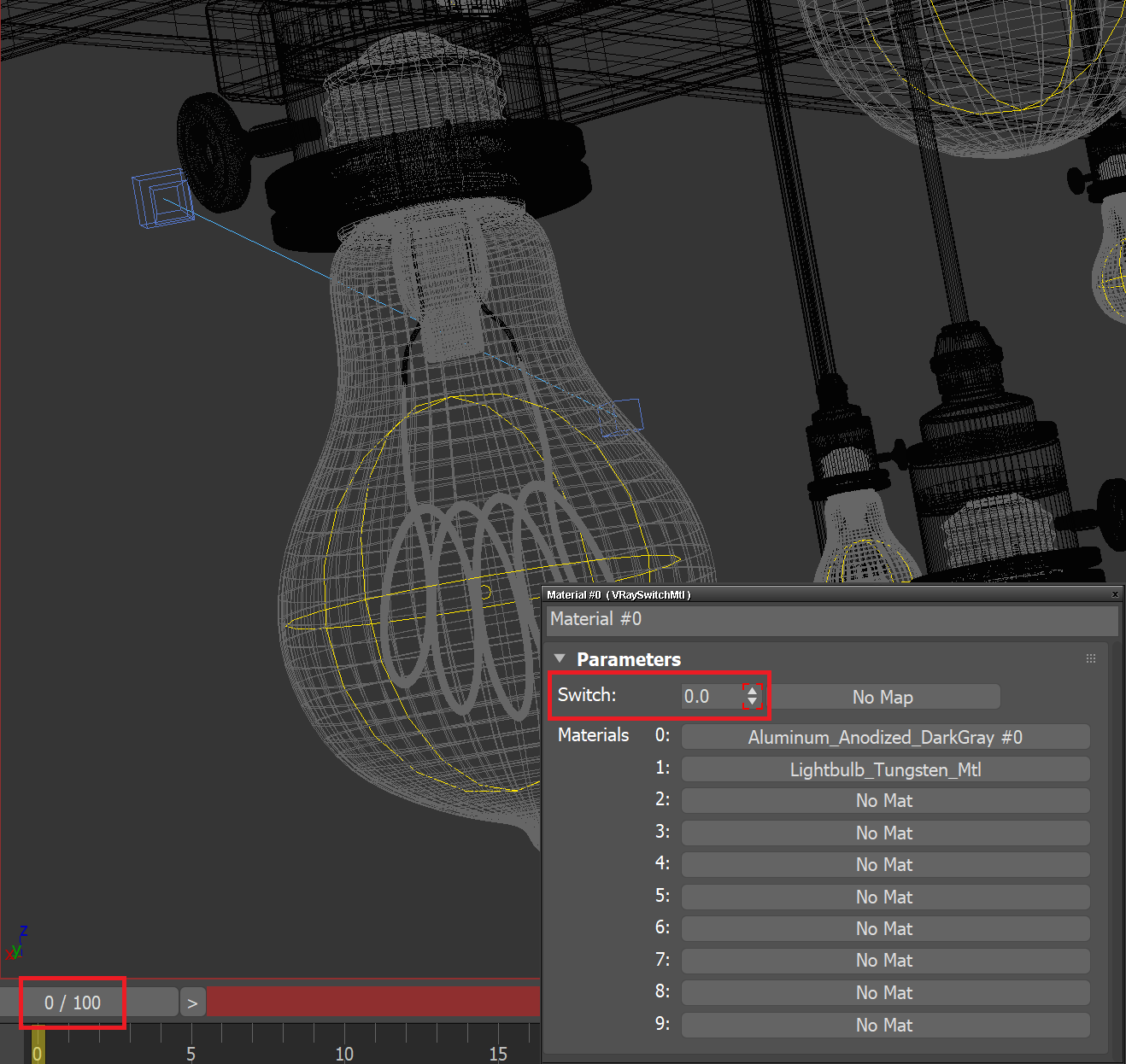This screenshot has height=1064, width=1126.
Task: Click the No Mat slot for material 5
Action: click(885, 897)
